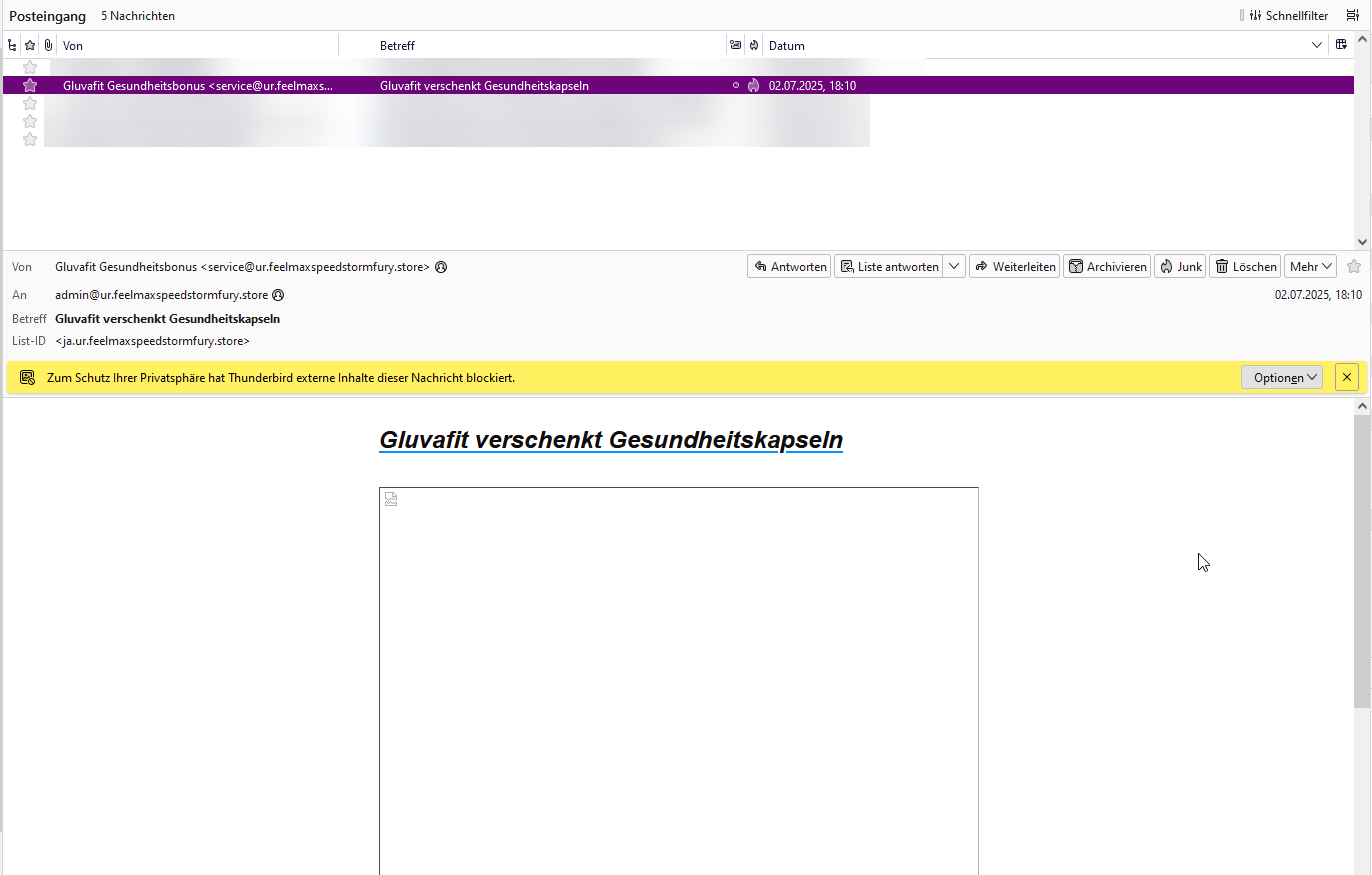Click the broken image placeholder in the email
Screen dimensions: 1372x875
click(x=391, y=499)
